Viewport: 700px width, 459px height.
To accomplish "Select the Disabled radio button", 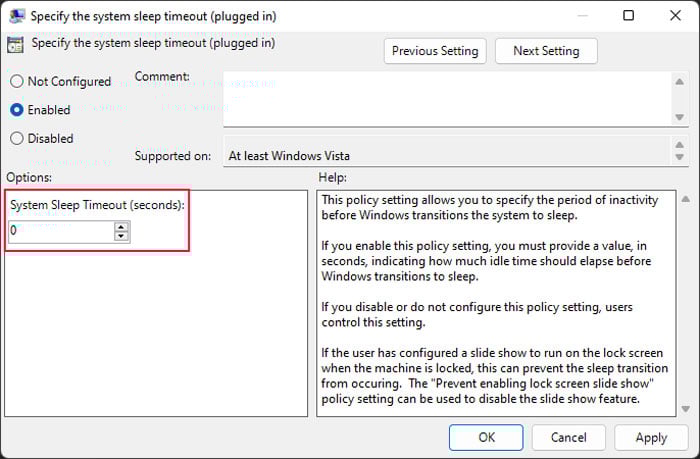I will 17,138.
